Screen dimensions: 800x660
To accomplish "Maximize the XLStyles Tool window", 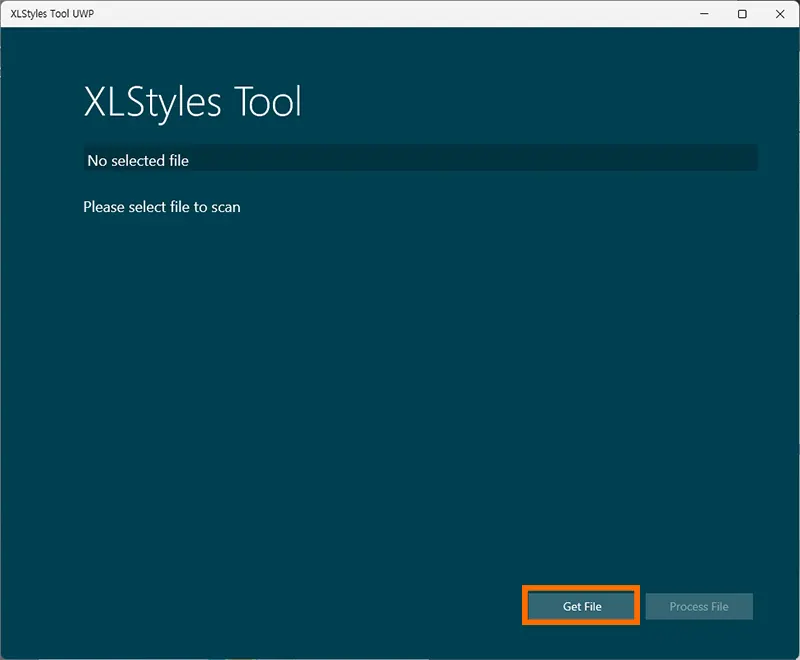I will (x=743, y=15).
